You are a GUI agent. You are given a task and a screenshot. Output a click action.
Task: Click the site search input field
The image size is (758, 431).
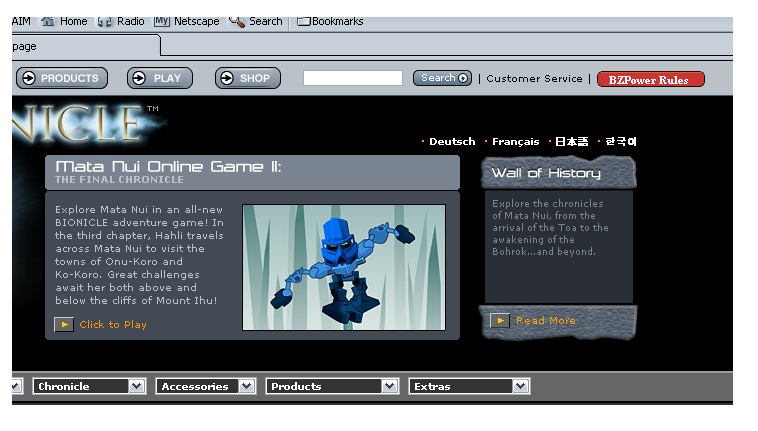(353, 78)
